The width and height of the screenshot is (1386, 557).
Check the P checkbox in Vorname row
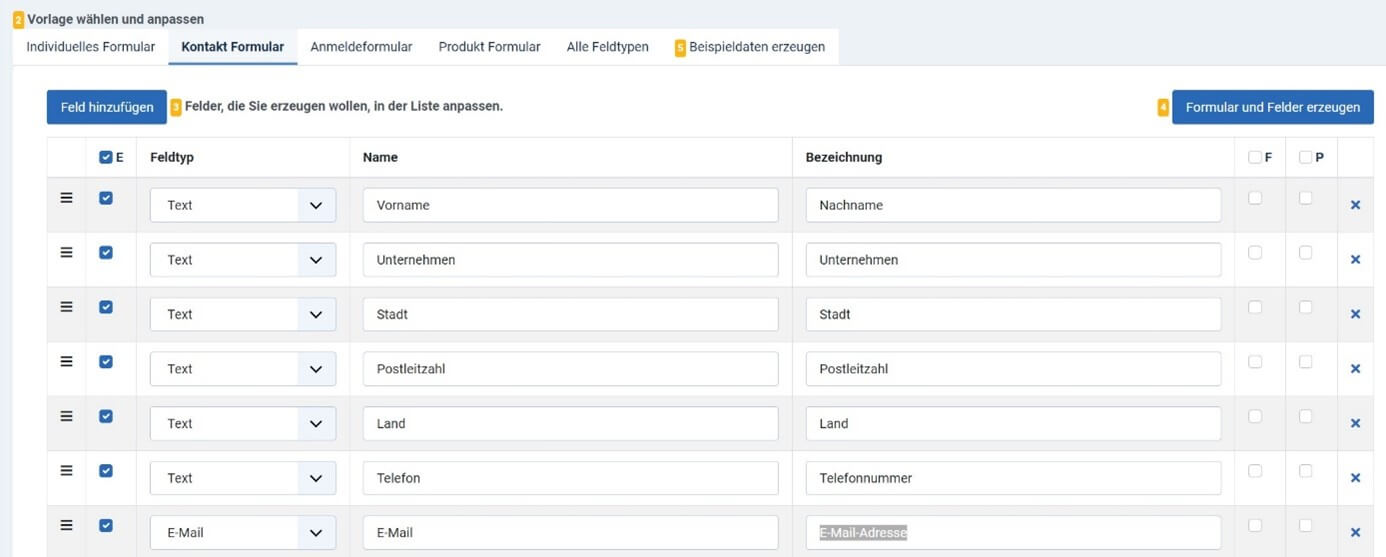[1305, 198]
